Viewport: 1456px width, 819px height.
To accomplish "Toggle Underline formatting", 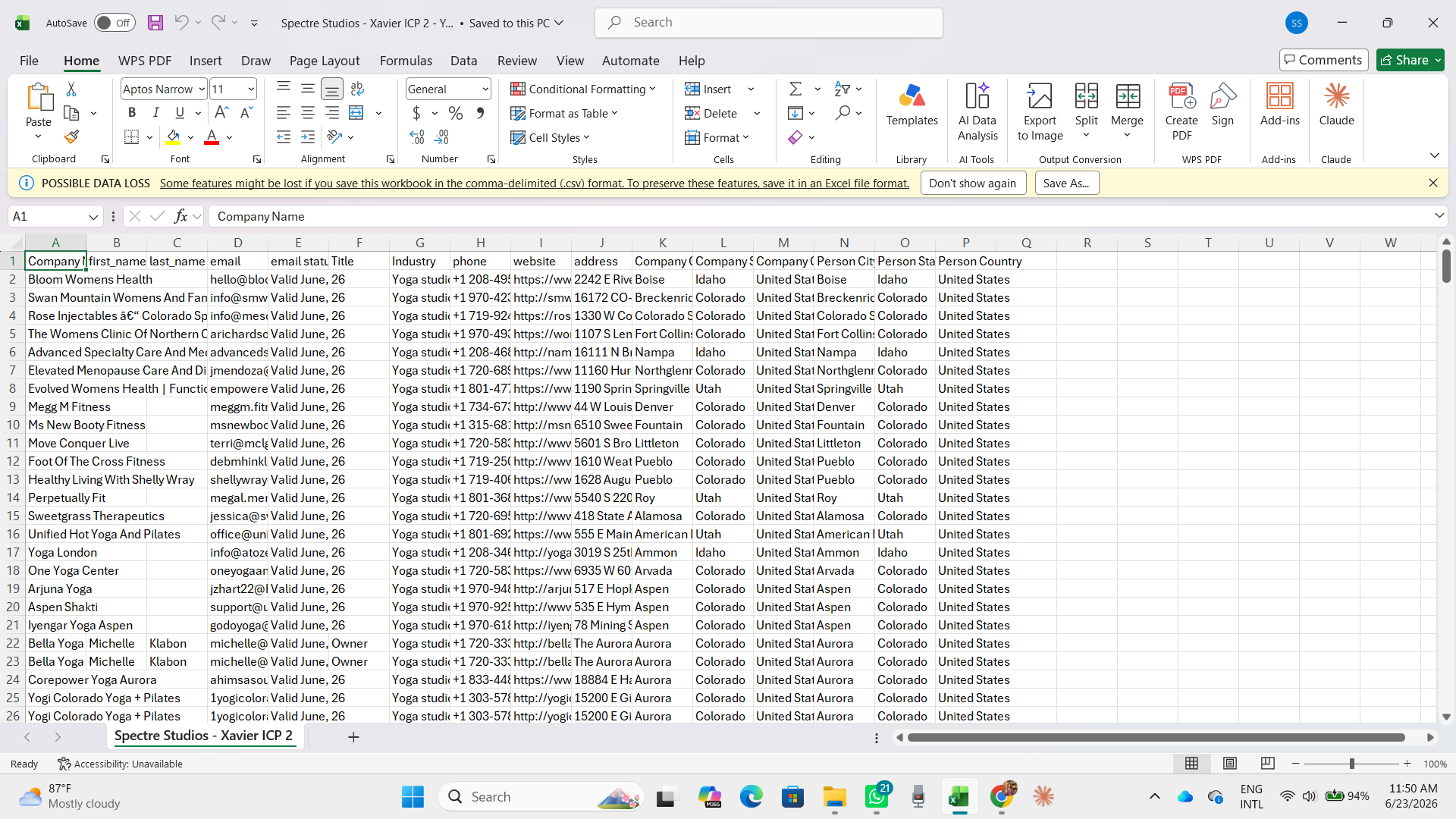I will click(180, 113).
